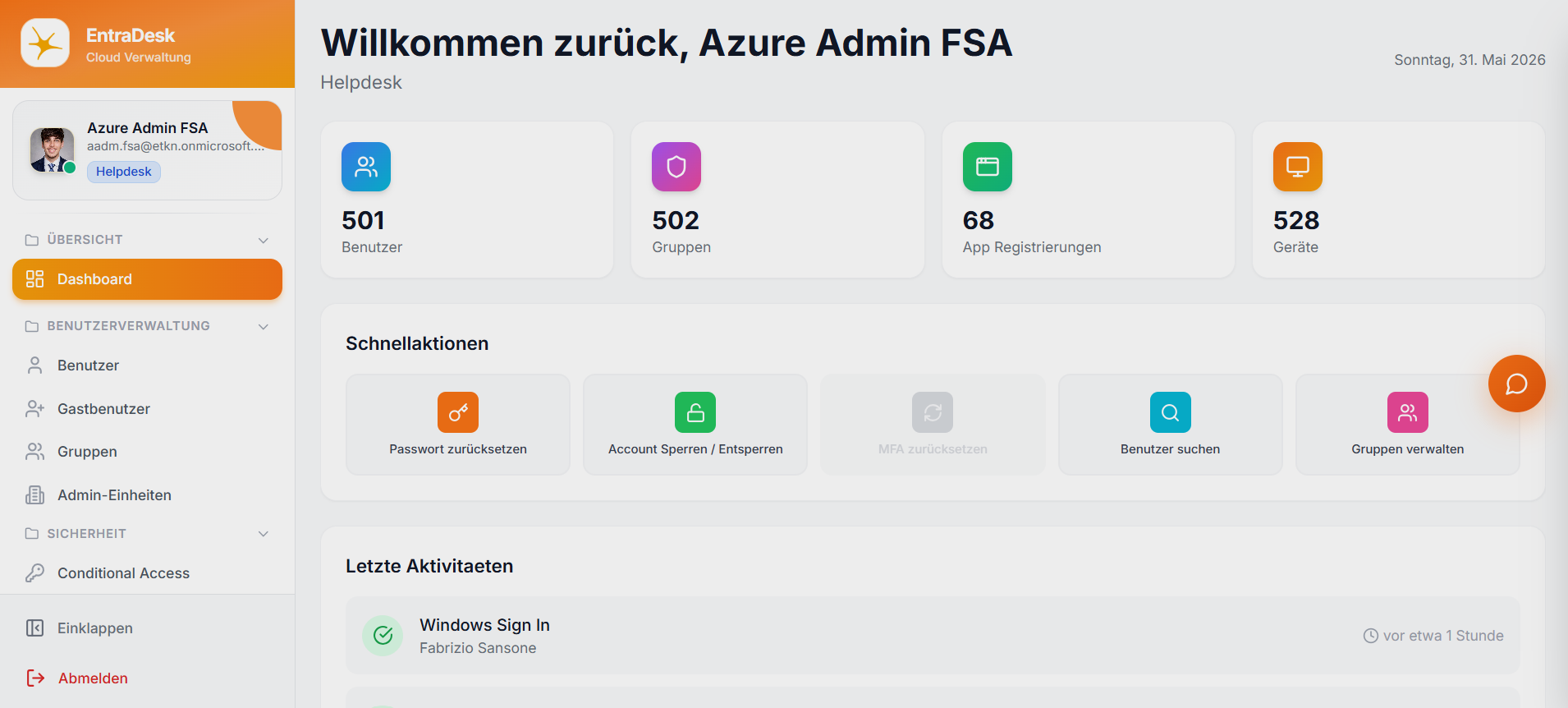Collapse the BENUTZERVERWALTUNG section chevron
The width and height of the screenshot is (1568, 708).
264,326
